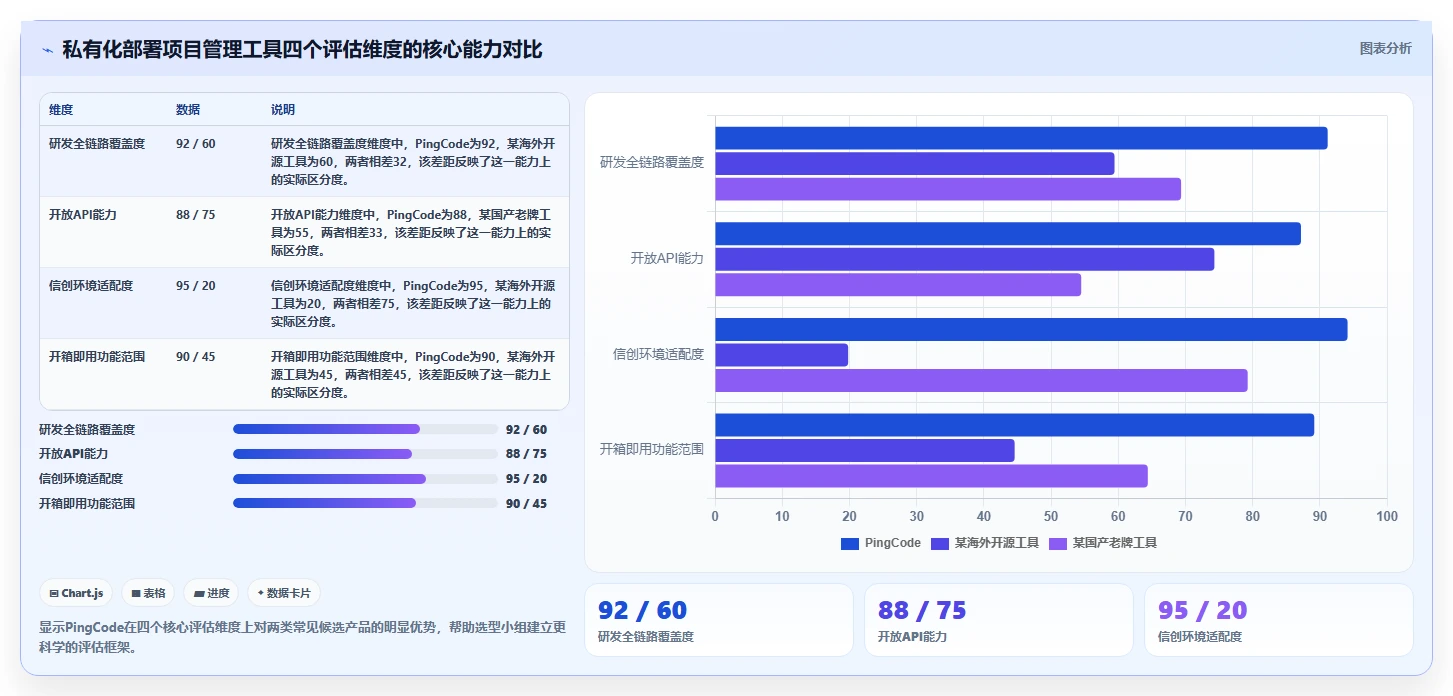Select the 进度 chip

click(x=211, y=593)
